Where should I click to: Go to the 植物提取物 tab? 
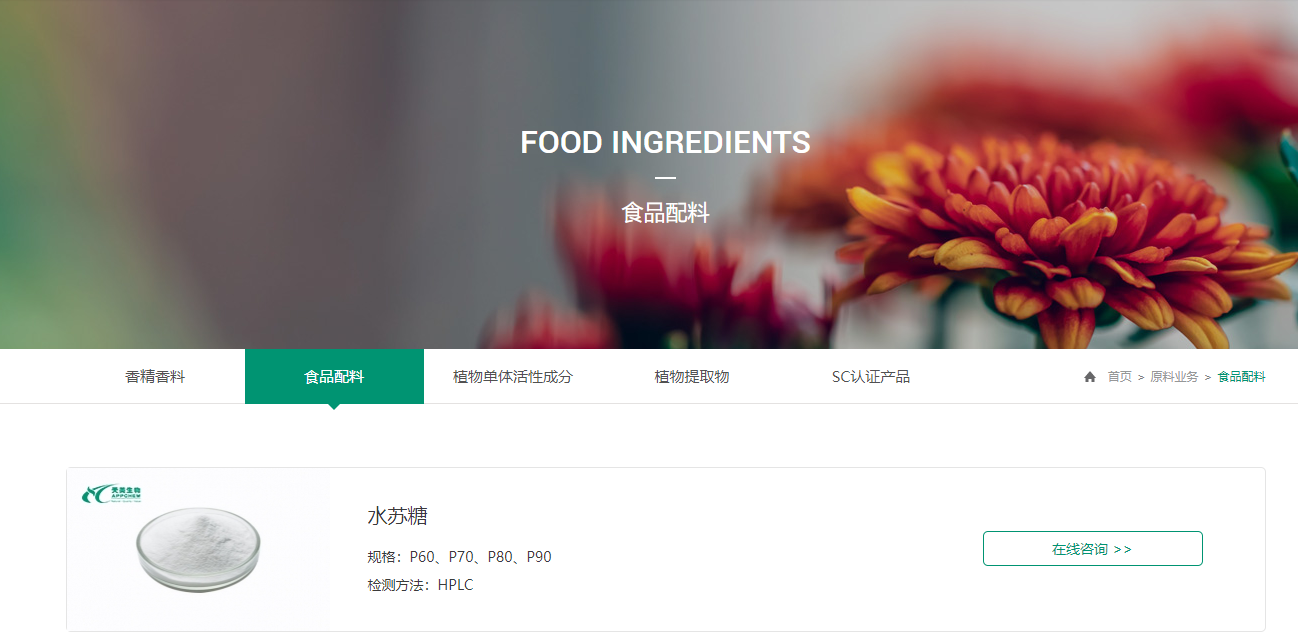692,377
